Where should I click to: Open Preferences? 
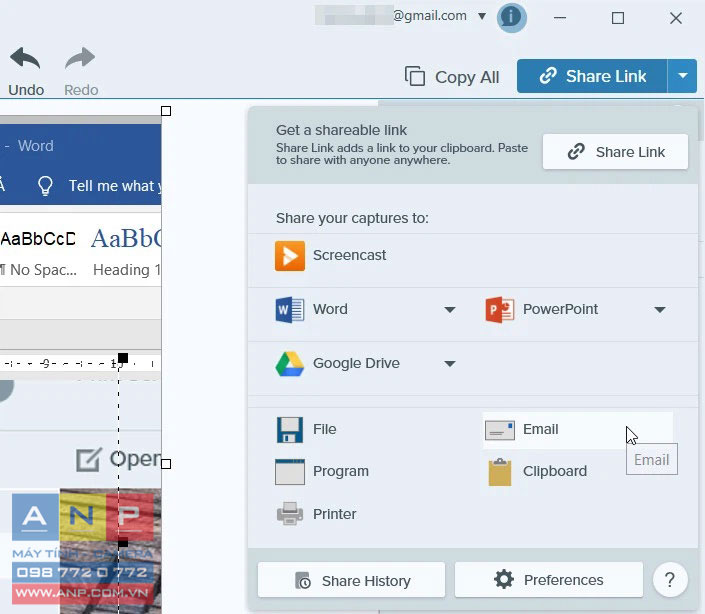click(549, 580)
